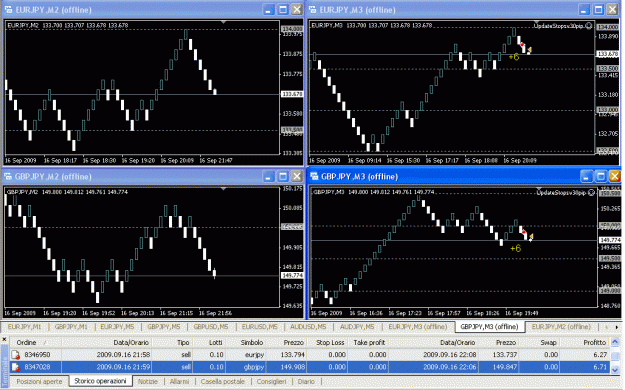Image resolution: width=625 pixels, height=390 pixels.
Task: Select the GBPJPY,M3 (offline) chart tab
Action: (x=489, y=327)
